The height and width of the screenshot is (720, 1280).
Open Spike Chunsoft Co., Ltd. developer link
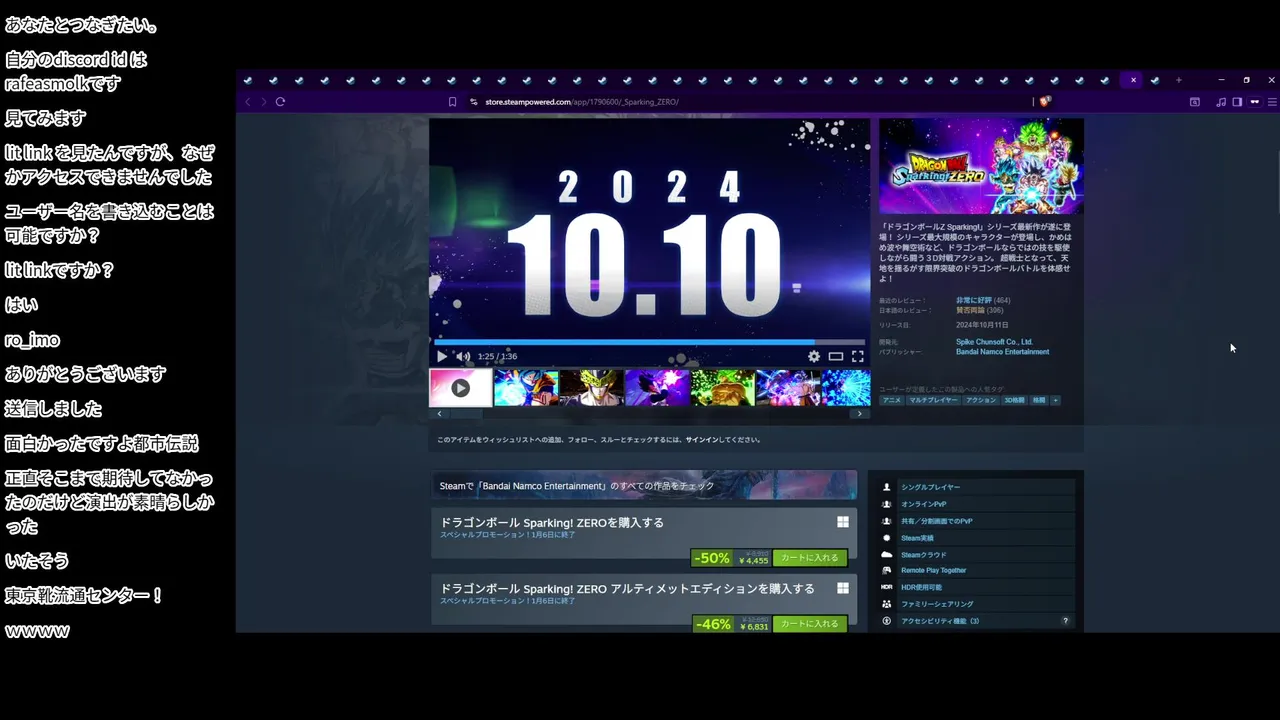point(994,342)
